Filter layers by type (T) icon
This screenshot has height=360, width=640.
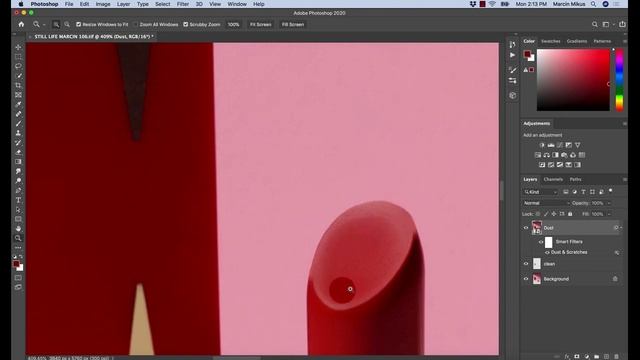[x=583, y=192]
